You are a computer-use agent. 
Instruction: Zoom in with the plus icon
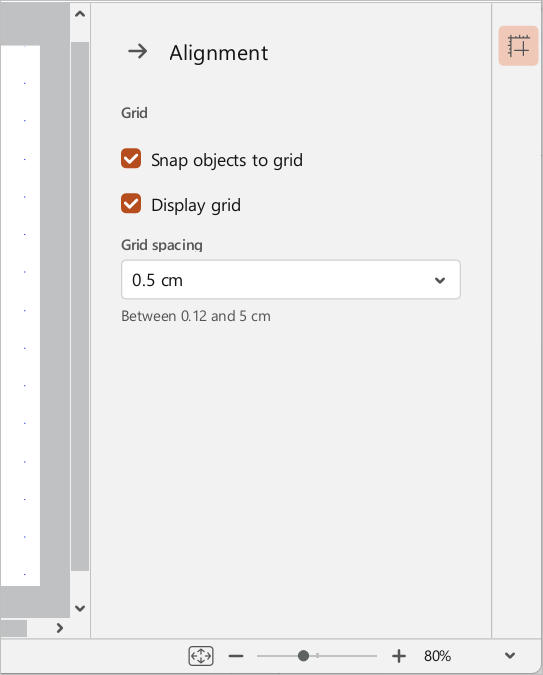coord(399,656)
